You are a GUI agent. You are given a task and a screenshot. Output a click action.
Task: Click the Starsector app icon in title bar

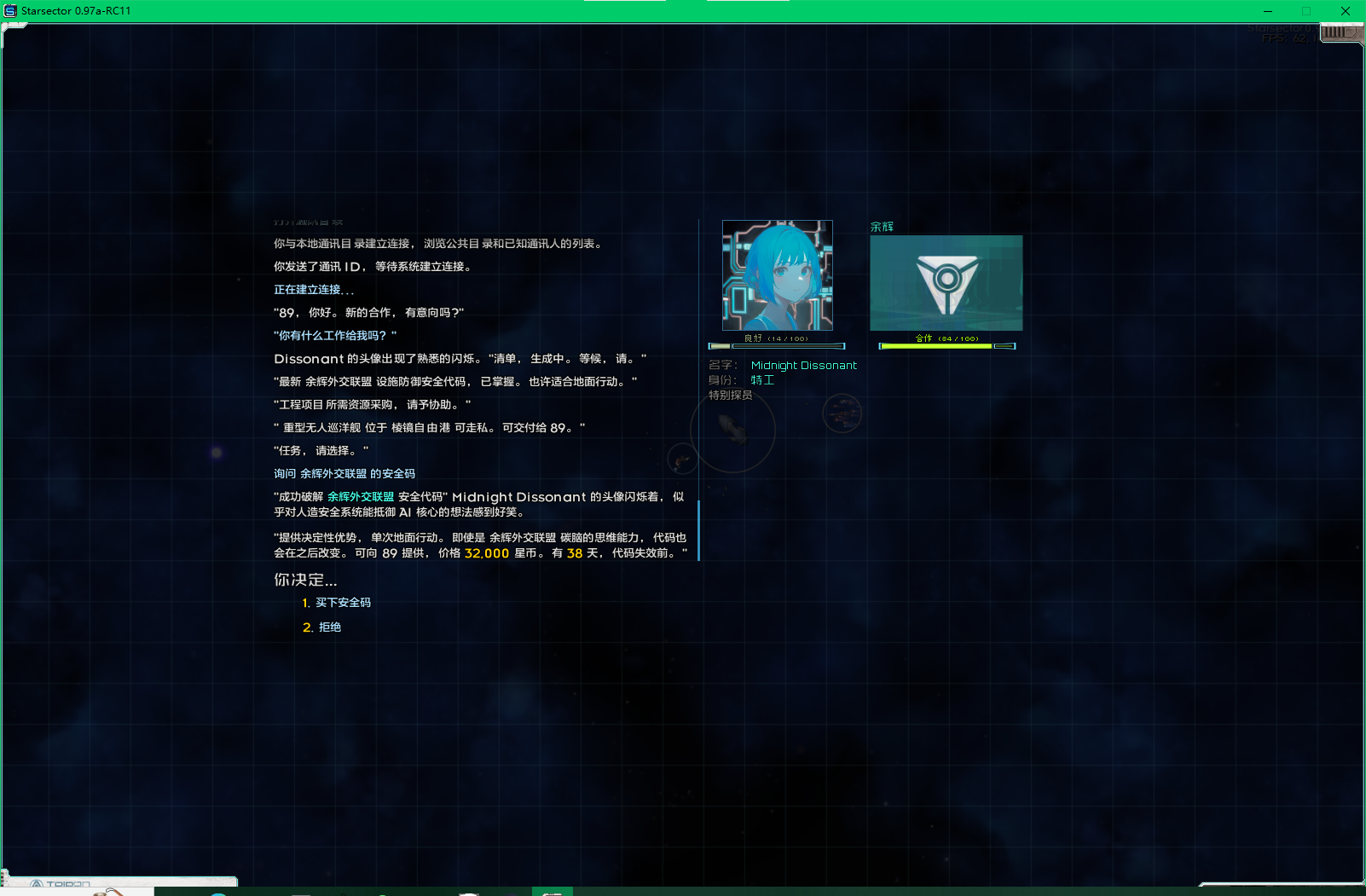tap(10, 11)
